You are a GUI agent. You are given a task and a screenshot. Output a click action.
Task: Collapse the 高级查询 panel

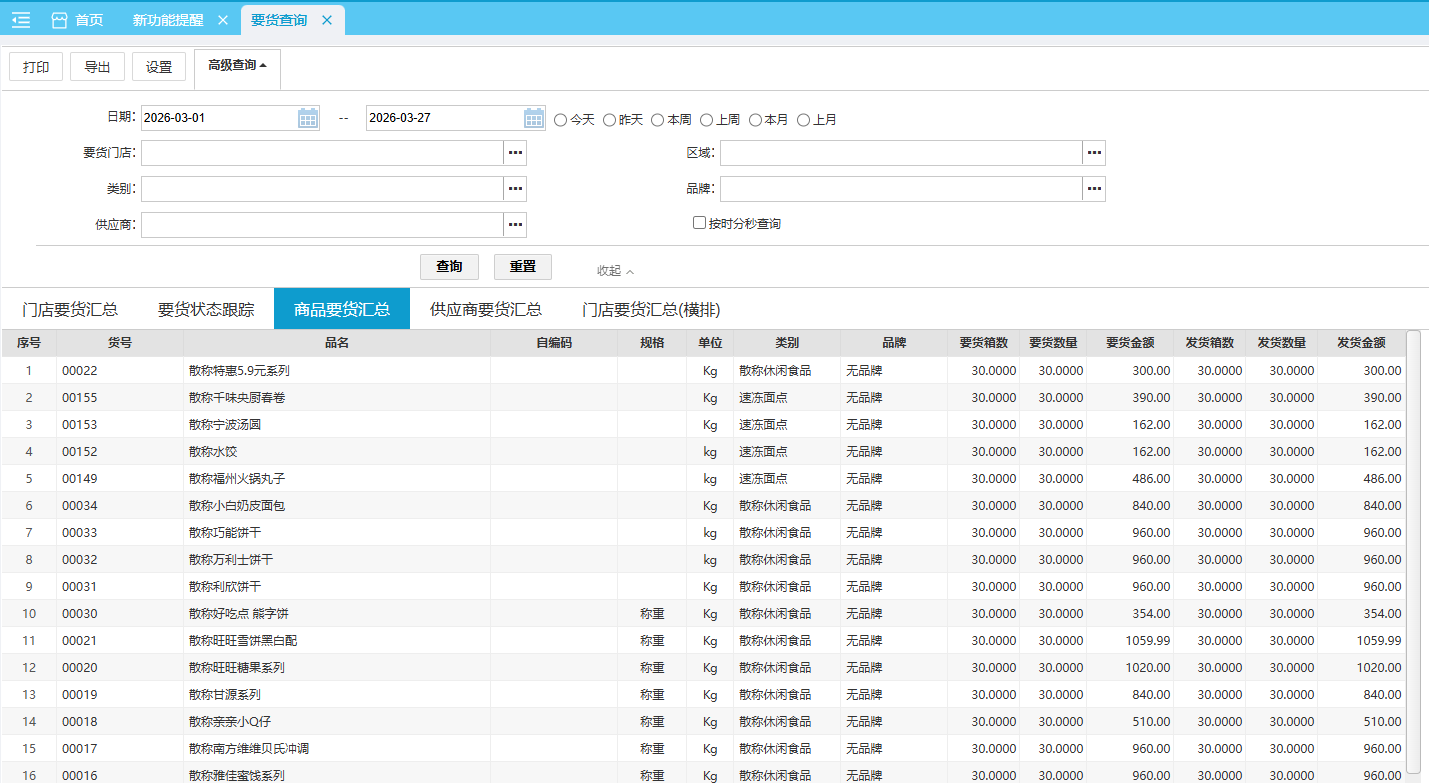click(x=237, y=66)
